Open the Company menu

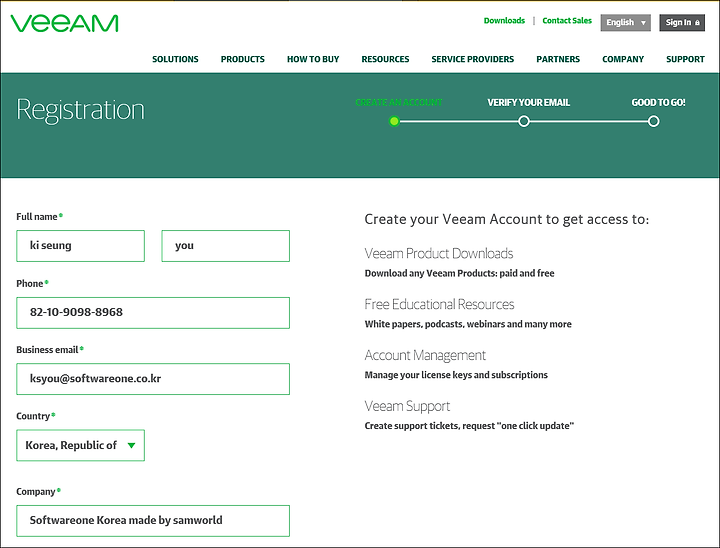623,59
